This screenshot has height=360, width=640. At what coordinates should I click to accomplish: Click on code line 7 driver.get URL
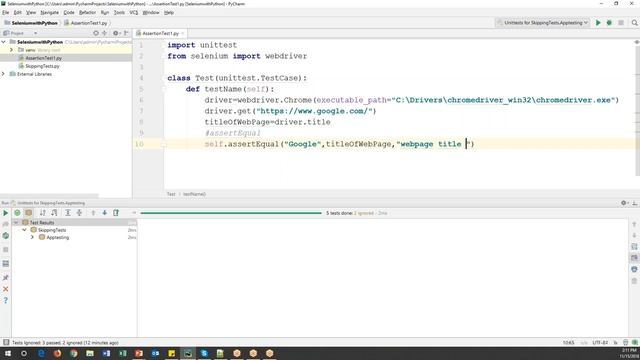290,111
